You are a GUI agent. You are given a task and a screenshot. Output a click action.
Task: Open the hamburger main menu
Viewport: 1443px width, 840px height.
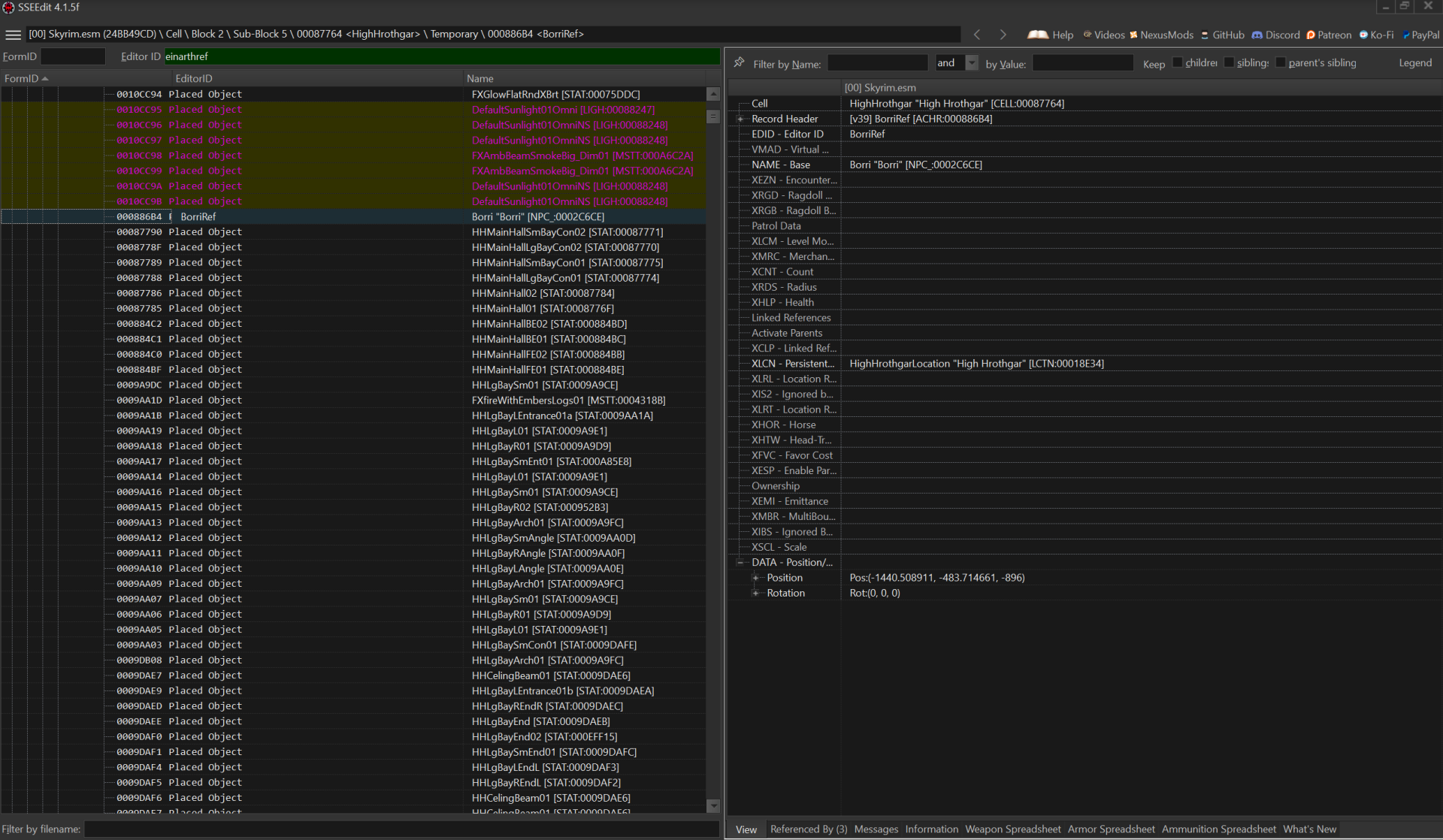pyautogui.click(x=13, y=35)
